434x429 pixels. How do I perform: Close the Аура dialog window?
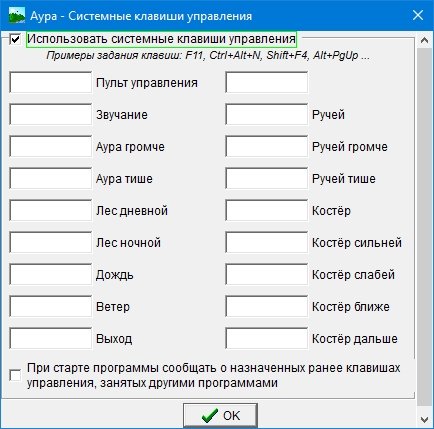coord(418,15)
